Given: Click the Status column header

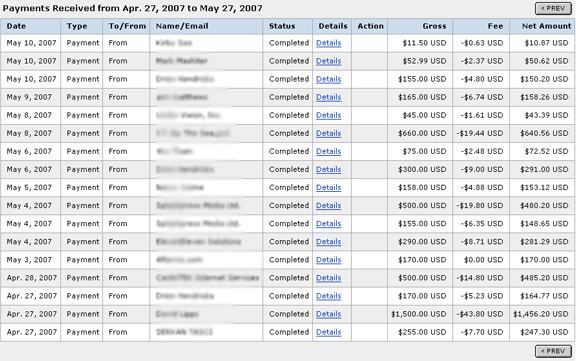Looking at the screenshot, I should 282,26.
